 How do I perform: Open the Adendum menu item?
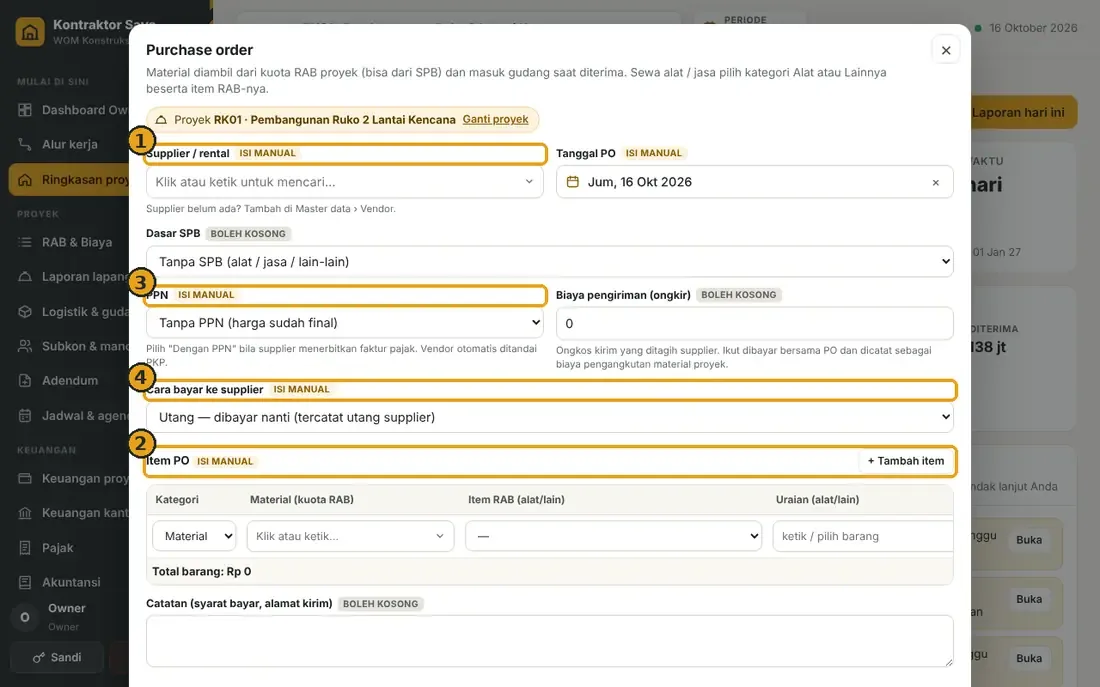coord(70,380)
